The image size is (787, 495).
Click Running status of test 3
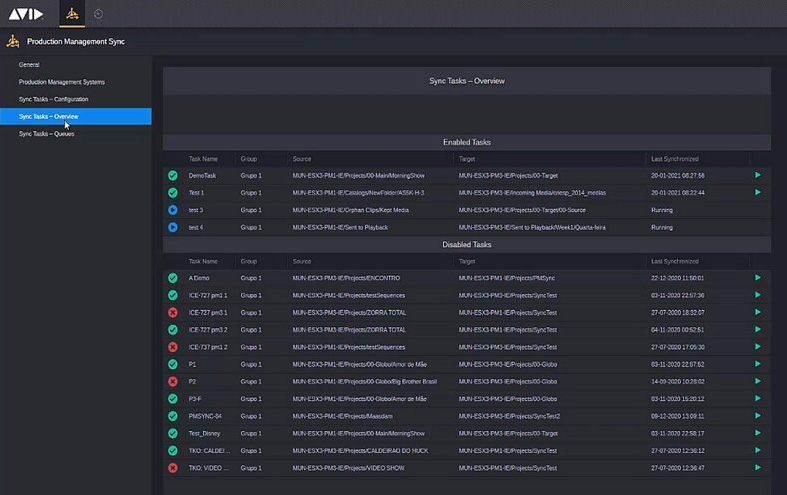pyautogui.click(x=662, y=210)
